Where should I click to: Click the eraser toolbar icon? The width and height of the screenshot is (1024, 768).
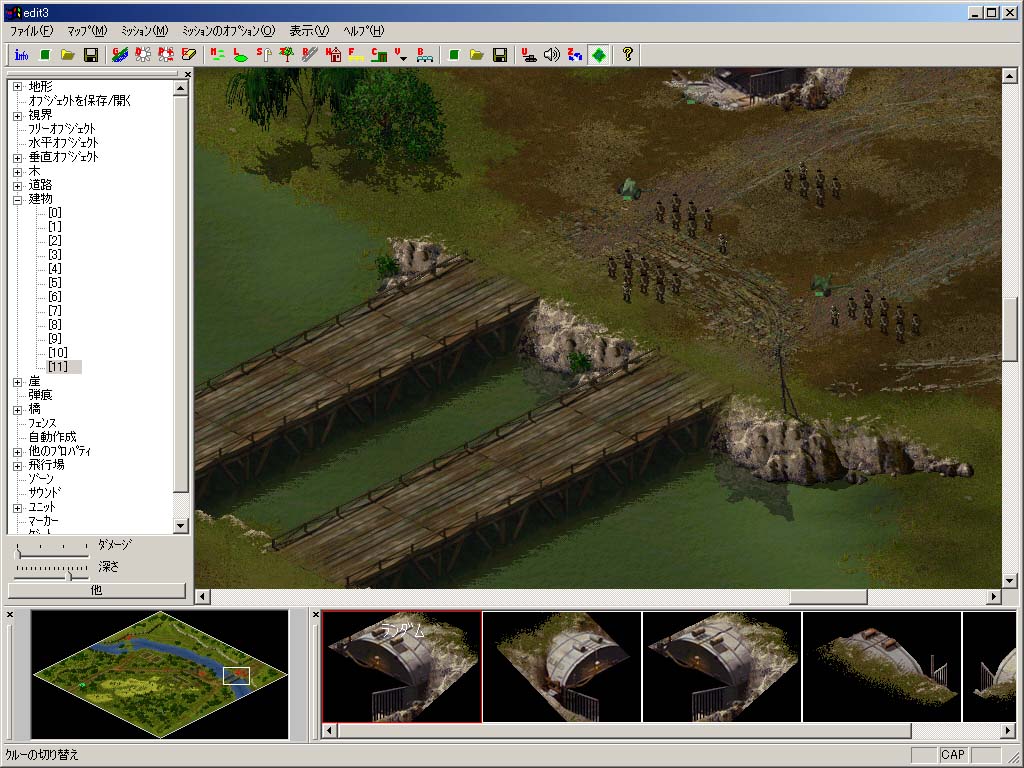(x=188, y=55)
